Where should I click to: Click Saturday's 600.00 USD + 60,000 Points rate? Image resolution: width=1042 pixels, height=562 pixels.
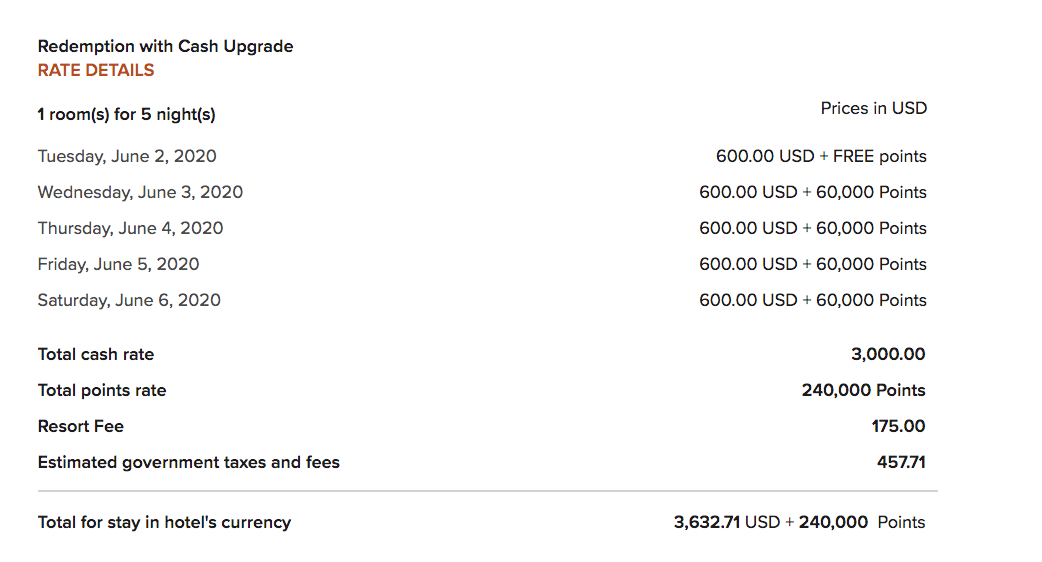[813, 300]
